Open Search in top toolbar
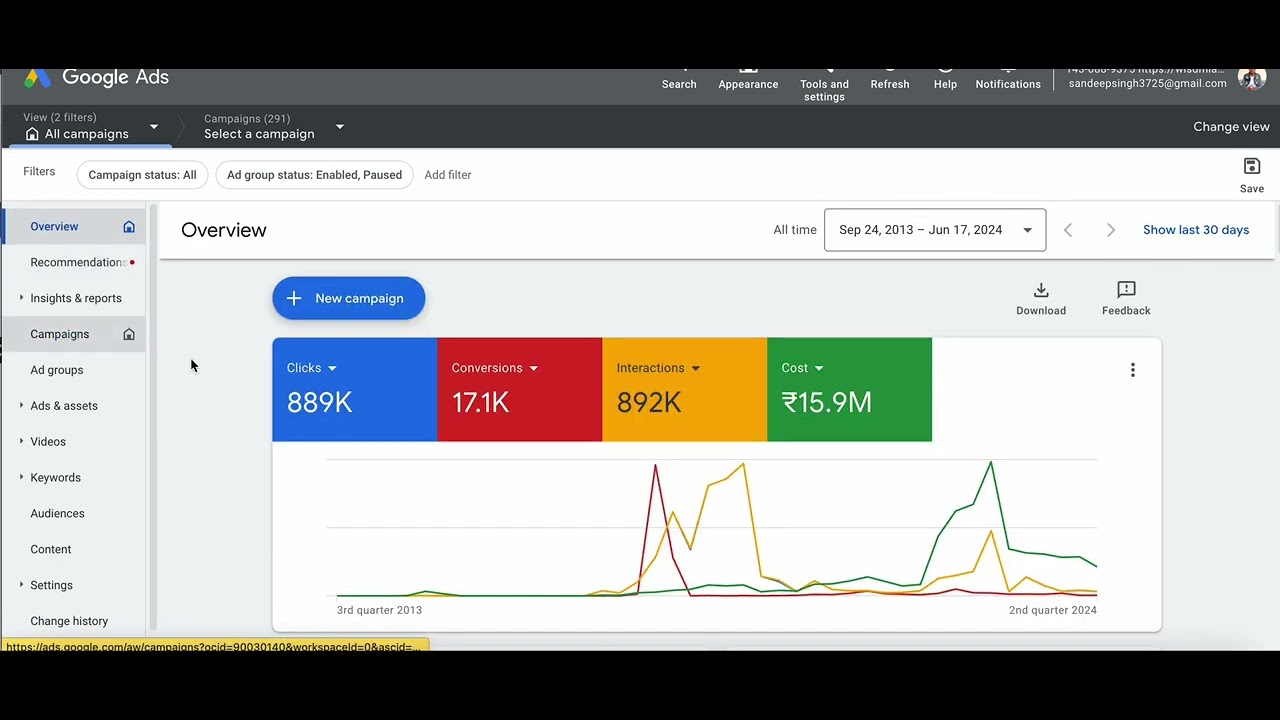Viewport: 1280px width, 720px height. click(679, 80)
